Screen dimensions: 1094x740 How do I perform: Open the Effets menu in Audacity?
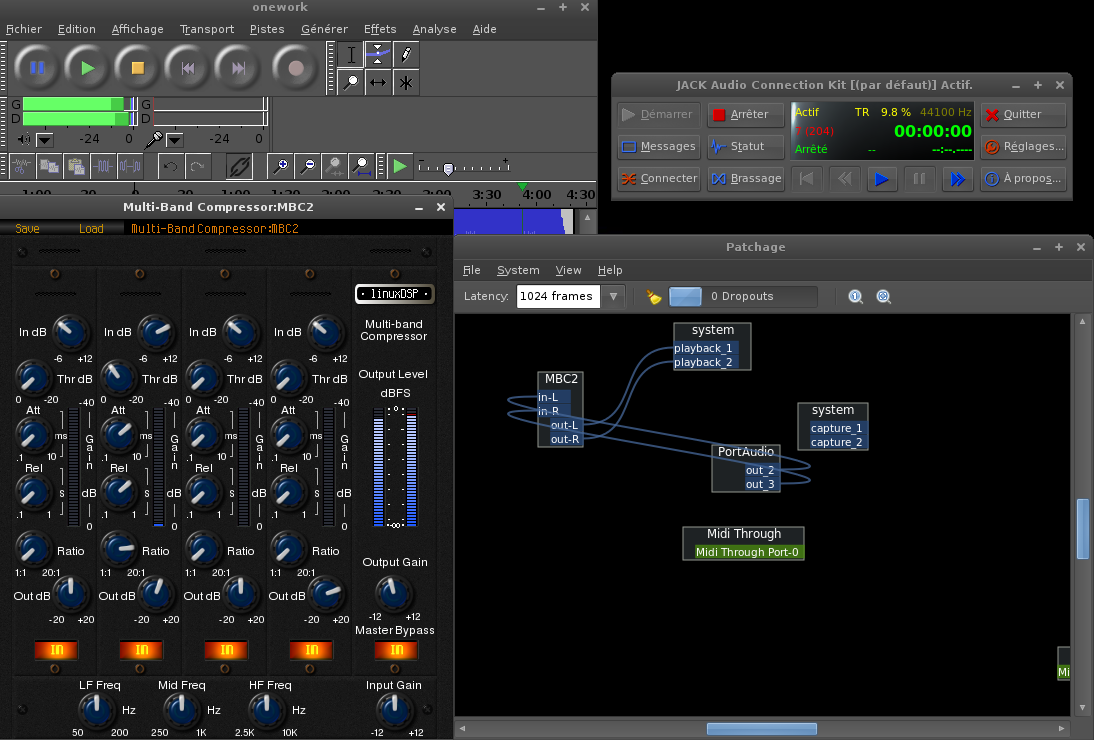click(x=379, y=29)
